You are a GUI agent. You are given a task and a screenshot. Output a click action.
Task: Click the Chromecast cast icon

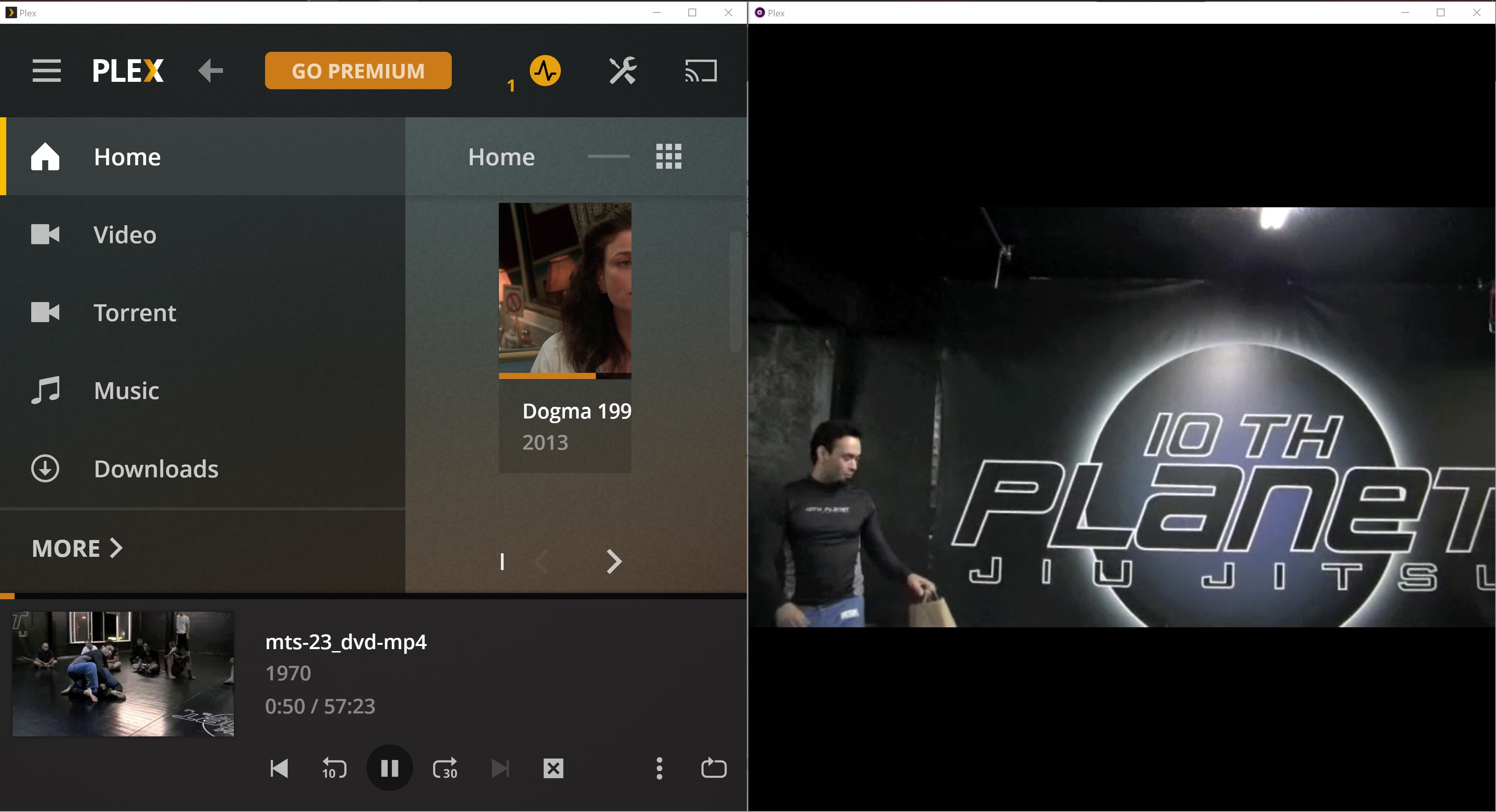[x=700, y=71]
